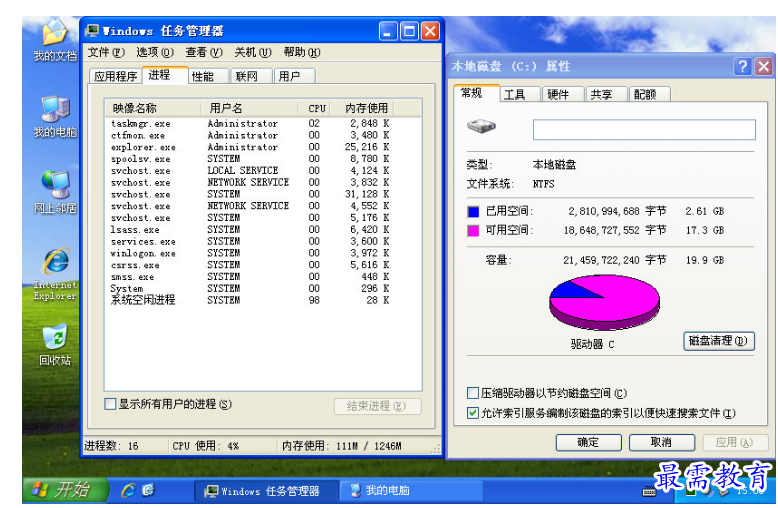Image resolution: width=778 pixels, height=508 pixels.
Task: Switch to 工具 tab in disk properties
Action: (x=519, y=94)
